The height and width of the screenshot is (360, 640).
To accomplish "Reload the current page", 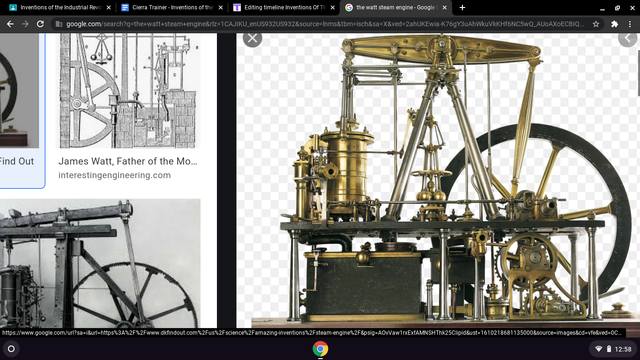I will click(x=40, y=24).
